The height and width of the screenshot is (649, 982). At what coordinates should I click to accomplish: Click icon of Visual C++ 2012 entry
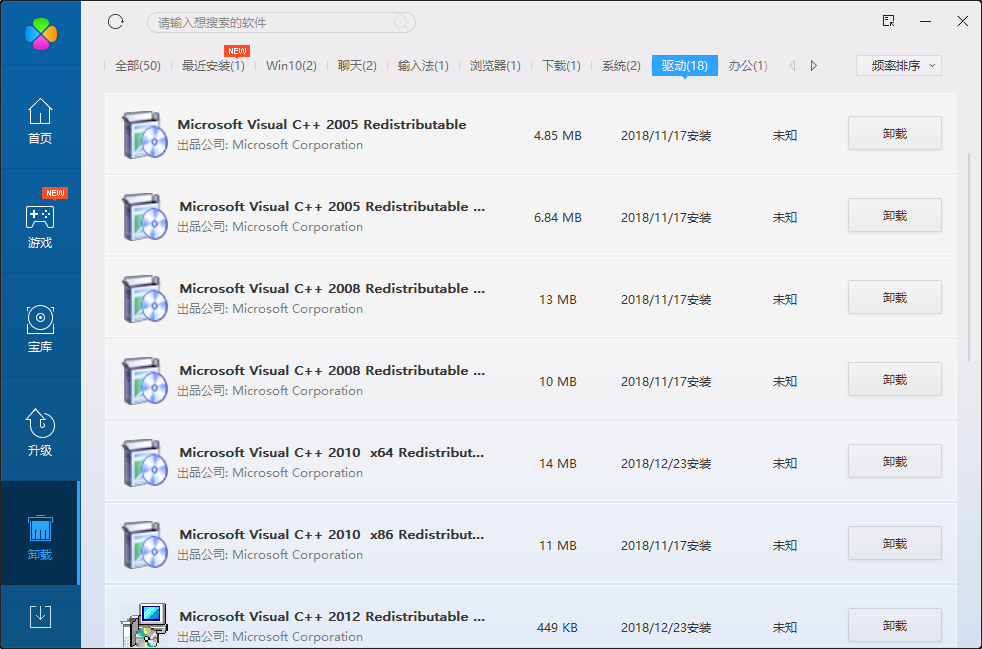click(x=145, y=625)
